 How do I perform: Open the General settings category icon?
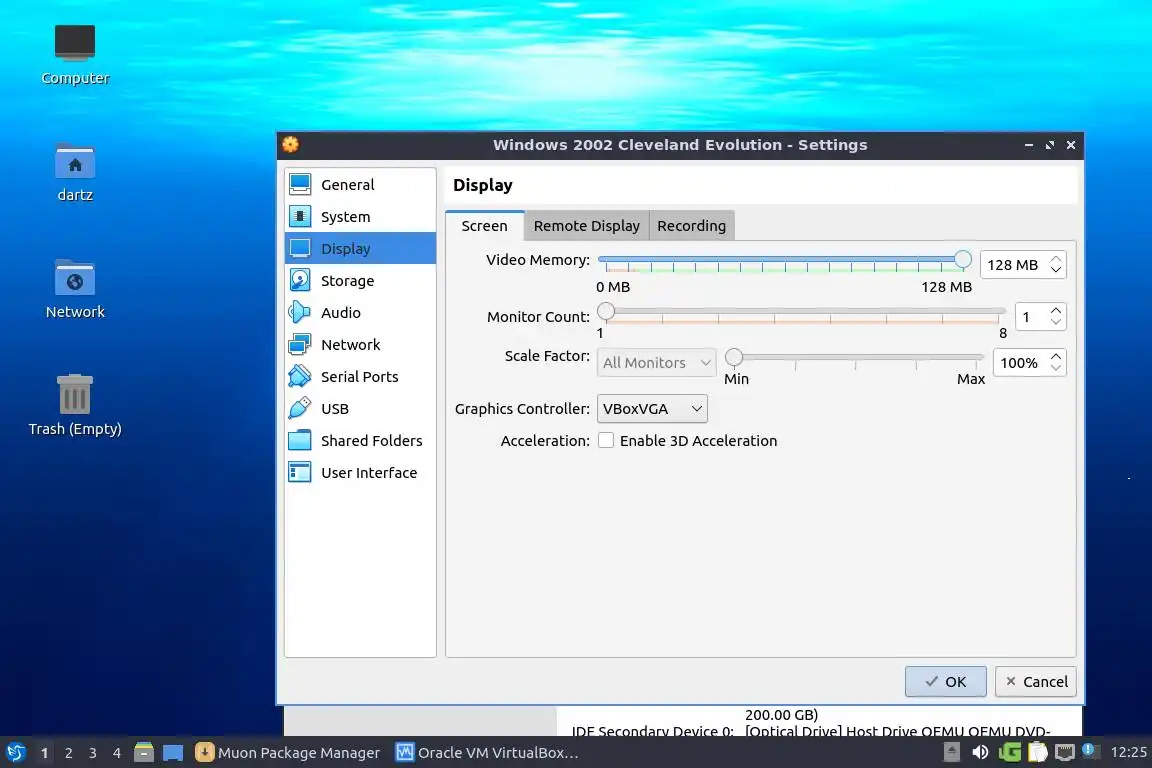(300, 184)
